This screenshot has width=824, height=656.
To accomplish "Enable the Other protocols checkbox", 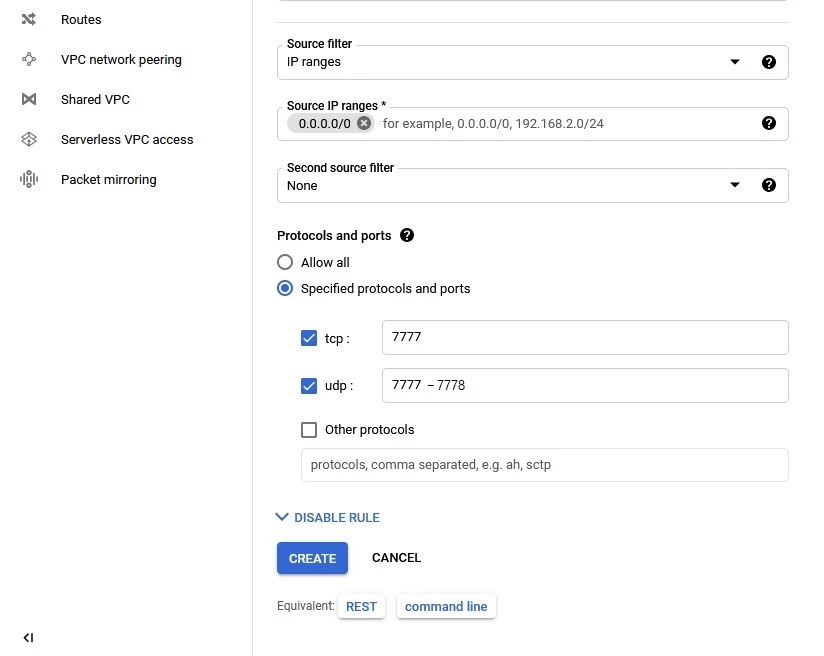I will pyautogui.click(x=309, y=430).
